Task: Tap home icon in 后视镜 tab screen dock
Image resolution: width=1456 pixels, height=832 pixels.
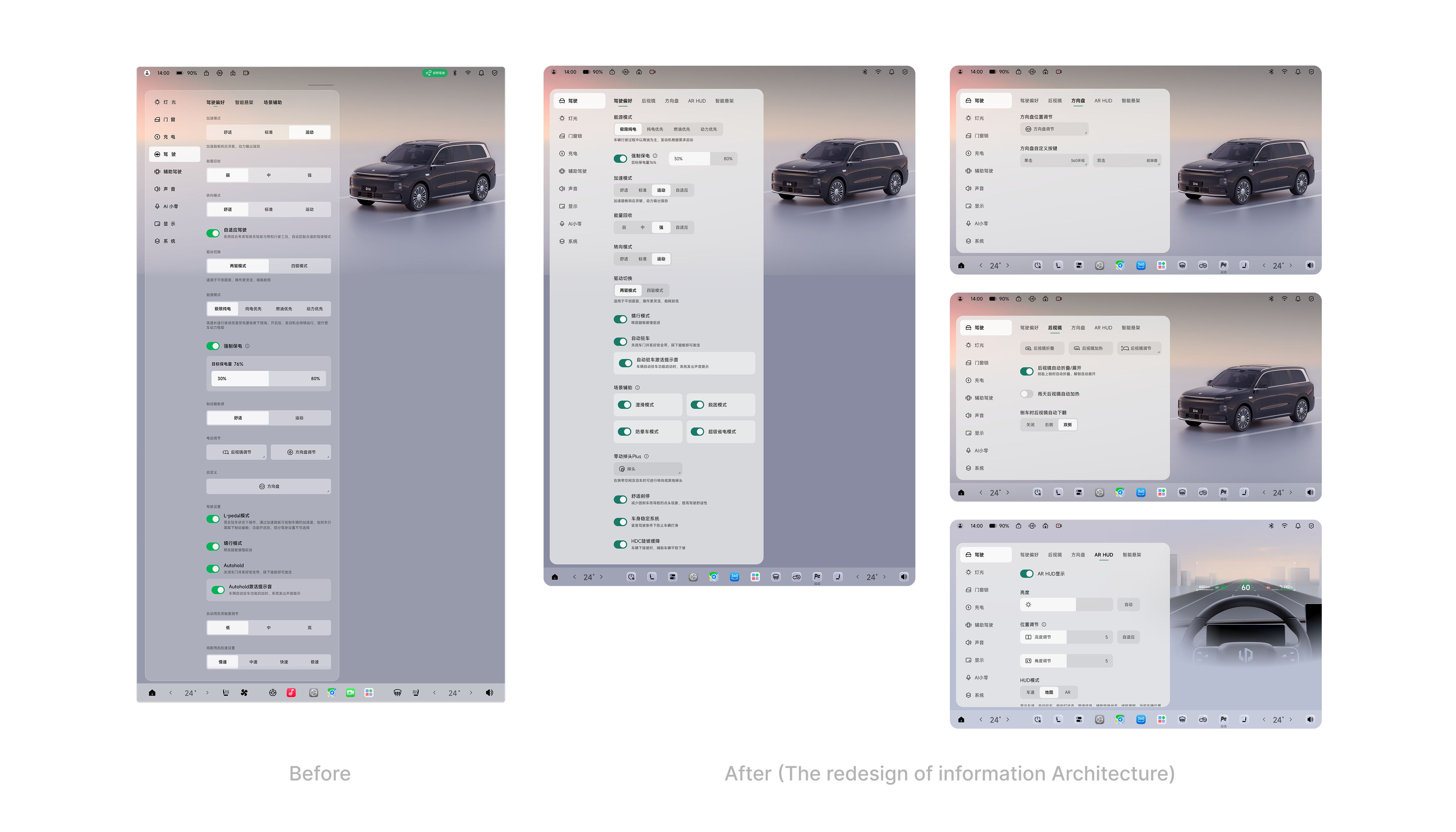Action: 961,493
